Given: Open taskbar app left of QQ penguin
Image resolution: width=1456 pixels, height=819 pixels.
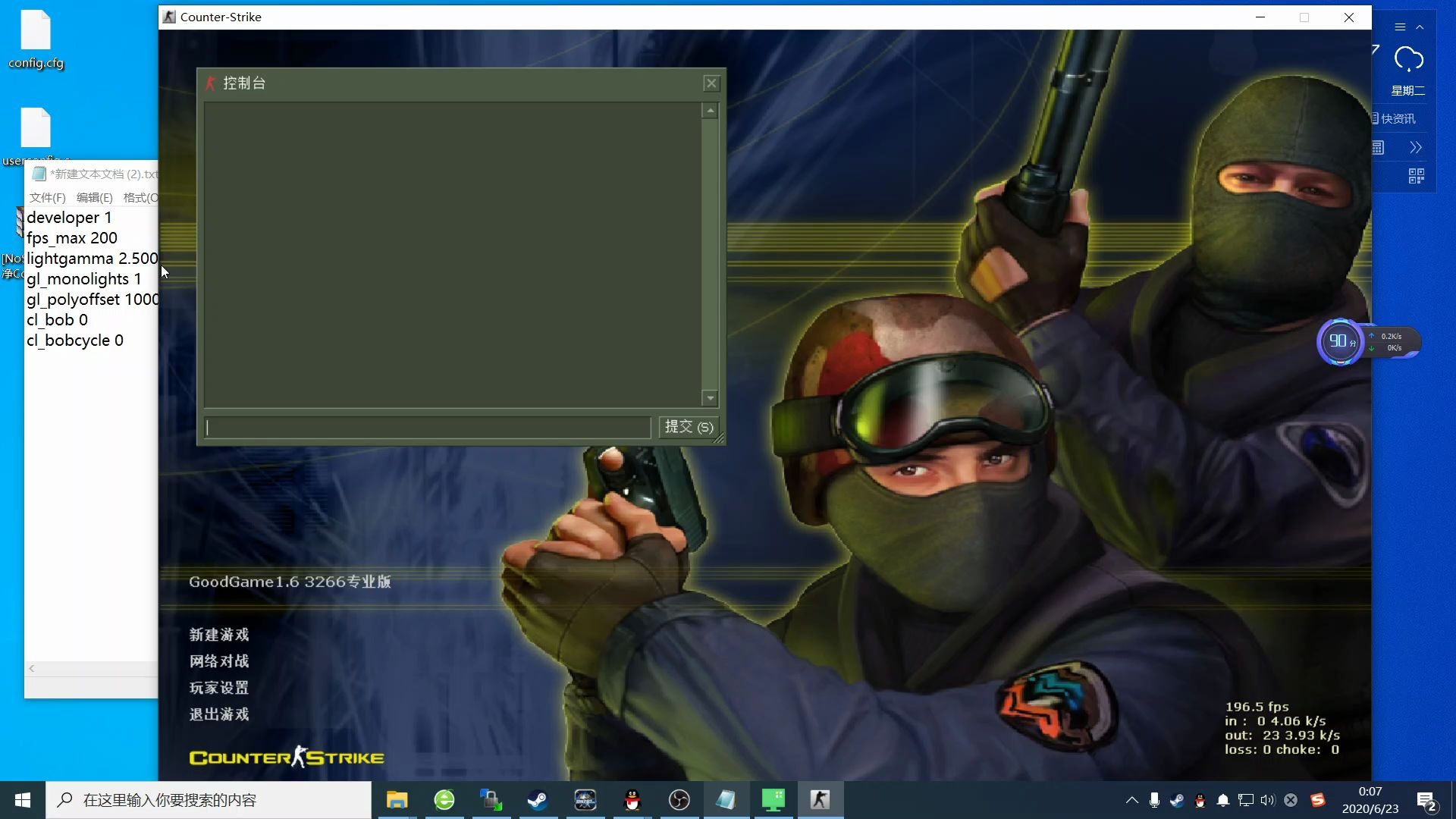Looking at the screenshot, I should pos(585,800).
